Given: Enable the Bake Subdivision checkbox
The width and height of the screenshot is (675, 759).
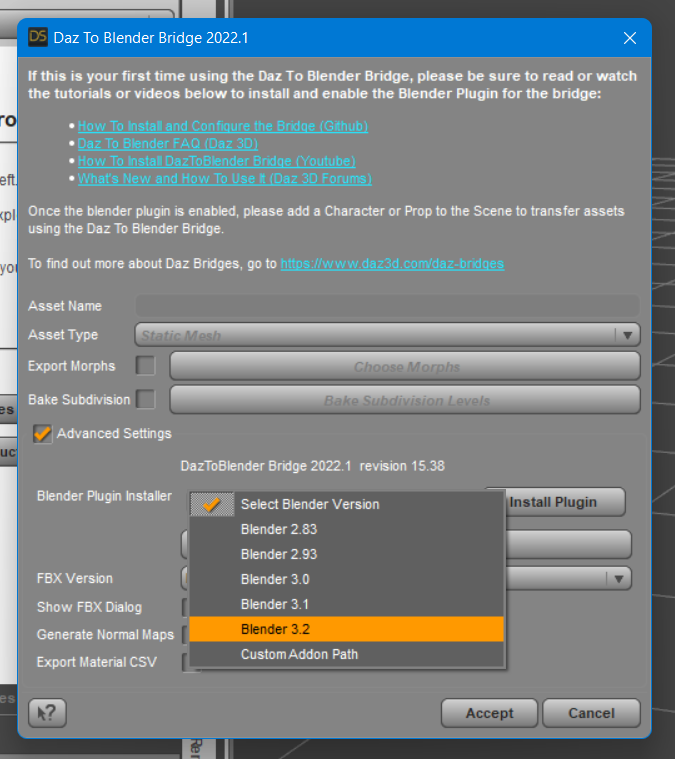Looking at the screenshot, I should click(145, 399).
